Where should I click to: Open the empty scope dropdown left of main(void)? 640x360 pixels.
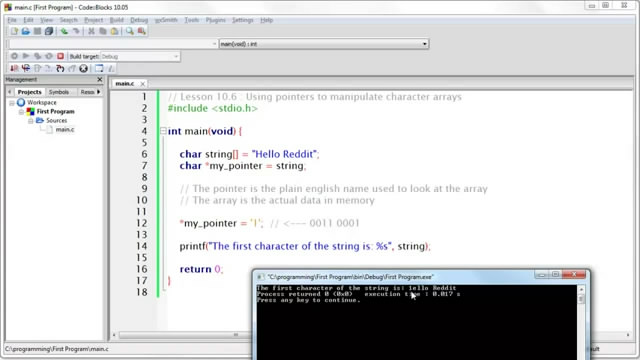pos(113,44)
